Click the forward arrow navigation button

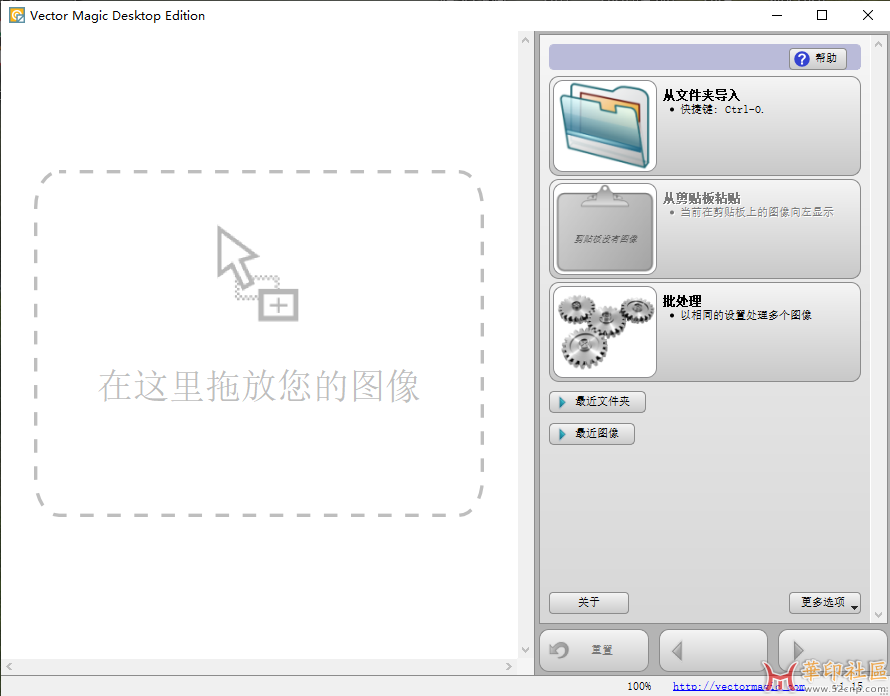[833, 651]
